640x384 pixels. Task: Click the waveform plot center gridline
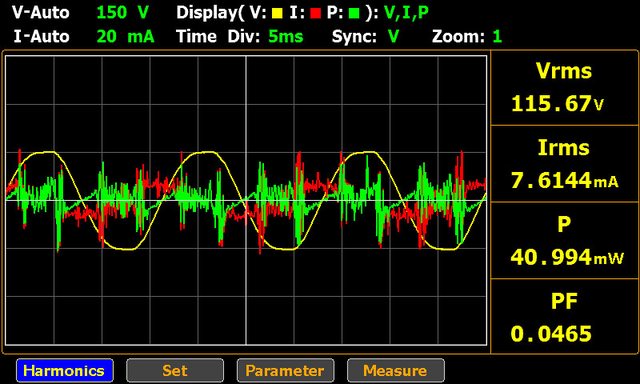[x=246, y=200]
